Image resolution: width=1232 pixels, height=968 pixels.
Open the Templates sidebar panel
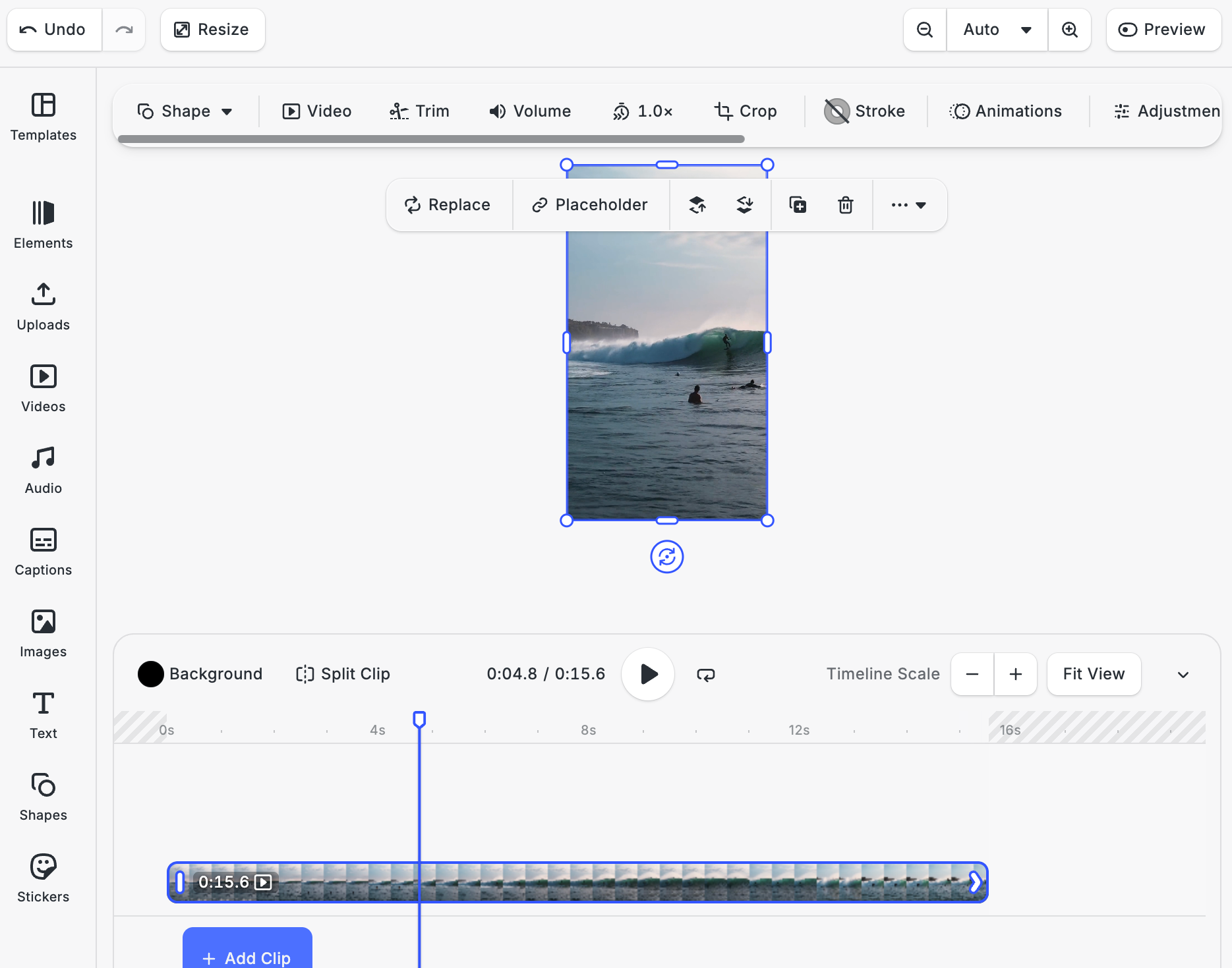pyautogui.click(x=44, y=117)
